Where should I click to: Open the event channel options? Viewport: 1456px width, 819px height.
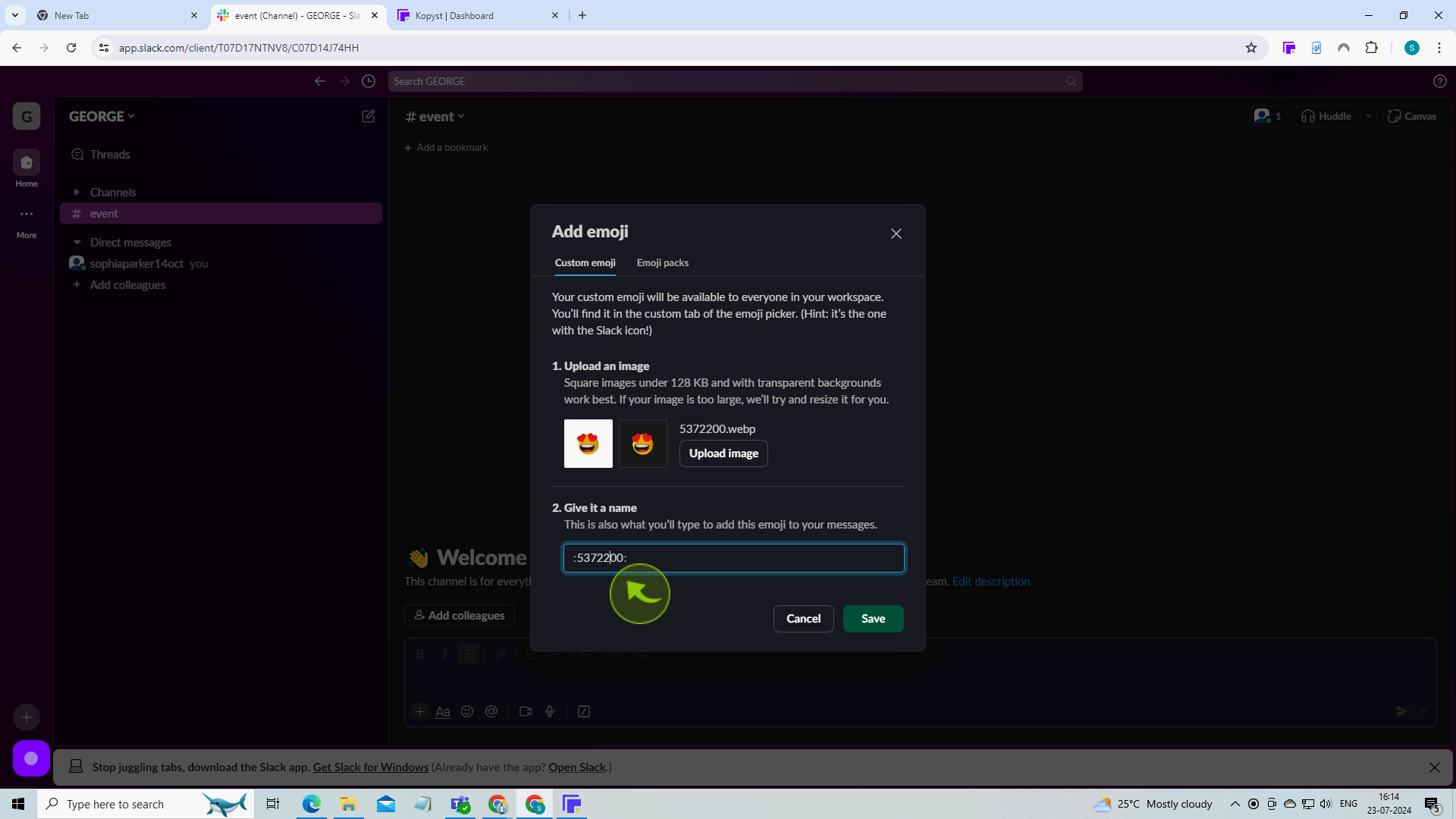coord(435,116)
